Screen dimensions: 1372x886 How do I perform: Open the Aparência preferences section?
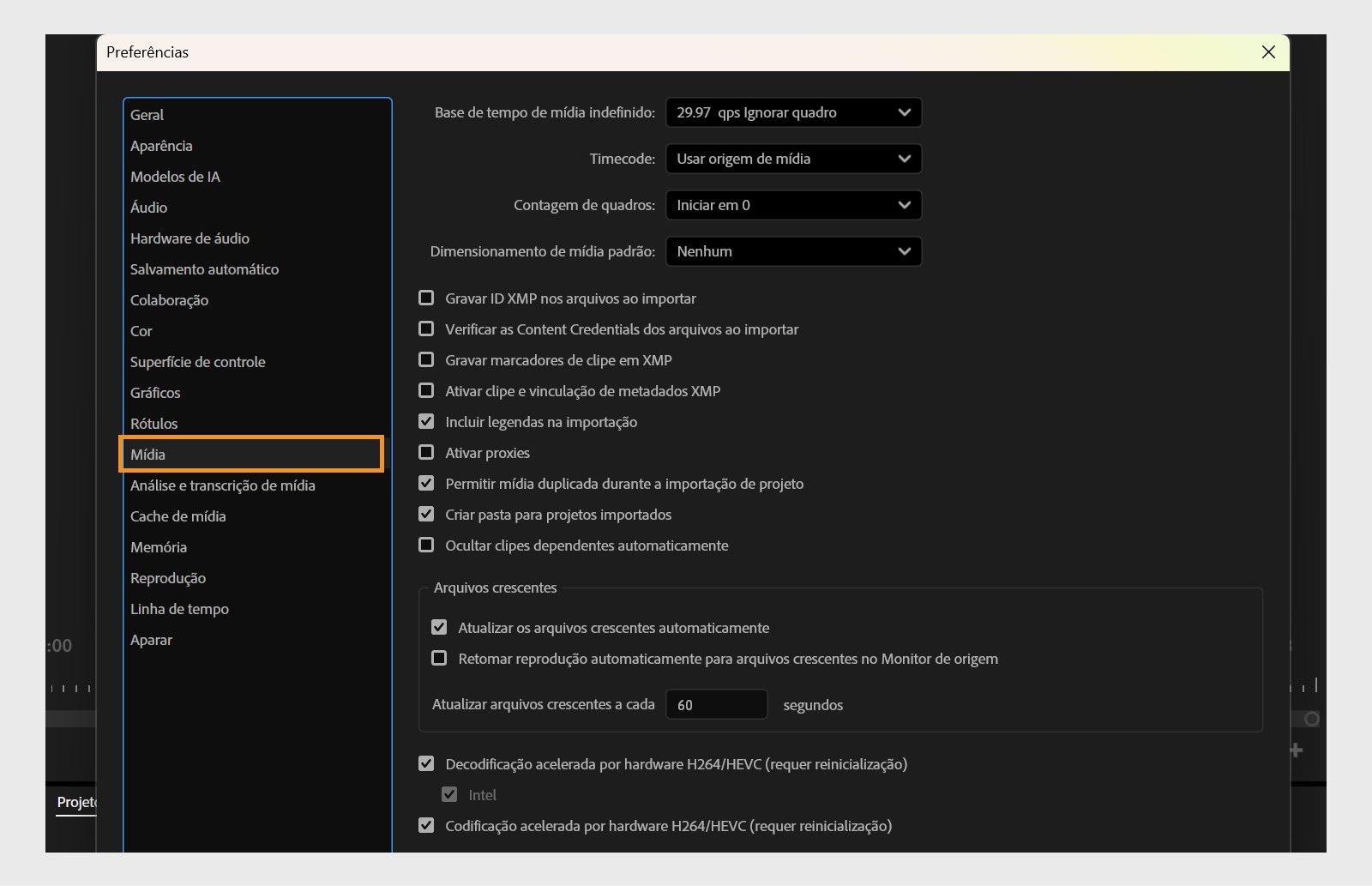[x=162, y=145]
